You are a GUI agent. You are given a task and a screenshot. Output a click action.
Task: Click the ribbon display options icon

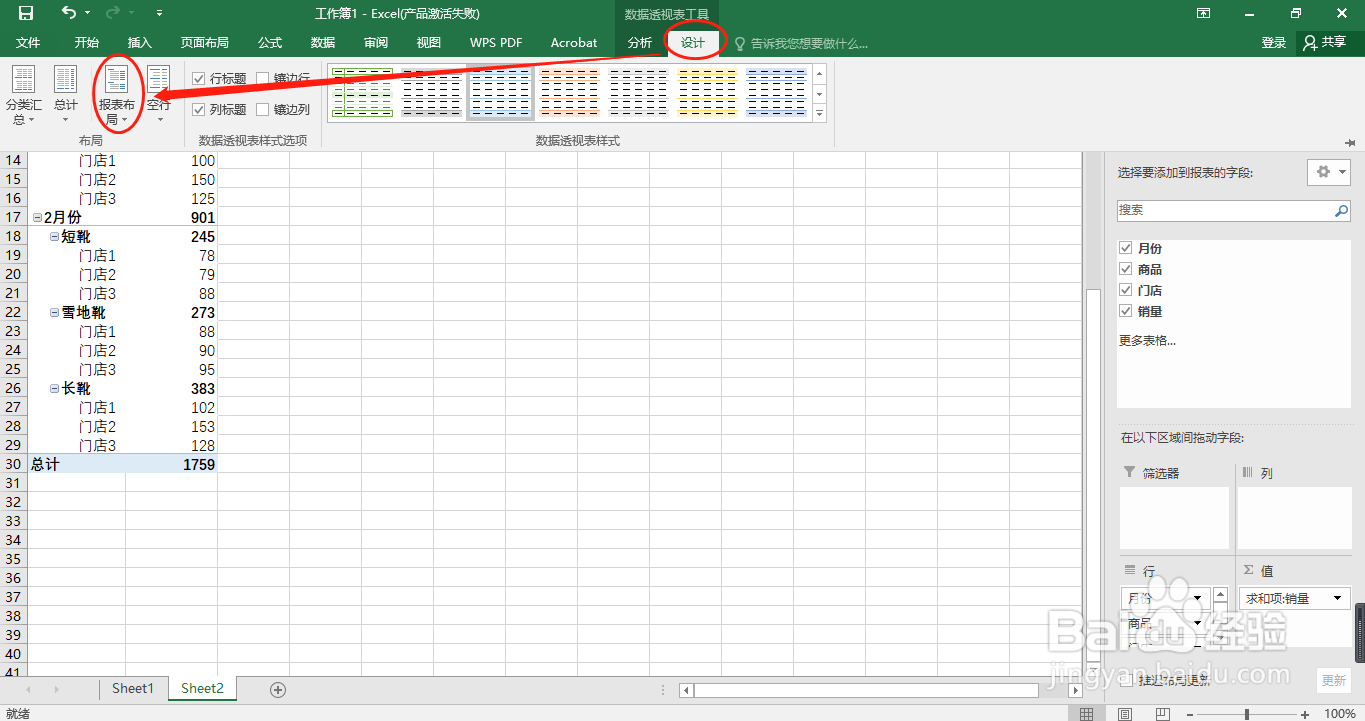tap(1203, 13)
